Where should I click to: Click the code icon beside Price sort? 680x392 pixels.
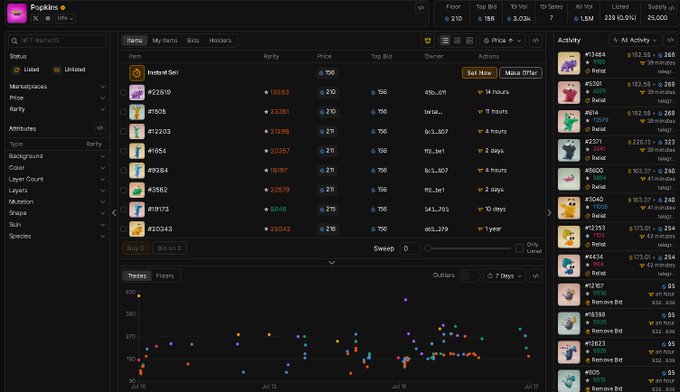[536, 40]
